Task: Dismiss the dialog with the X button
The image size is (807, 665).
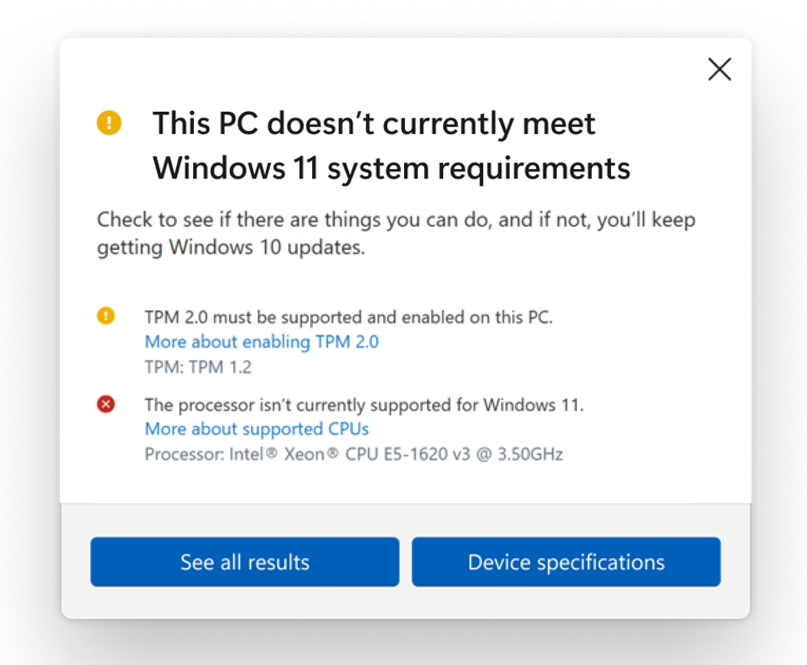Action: 719,69
